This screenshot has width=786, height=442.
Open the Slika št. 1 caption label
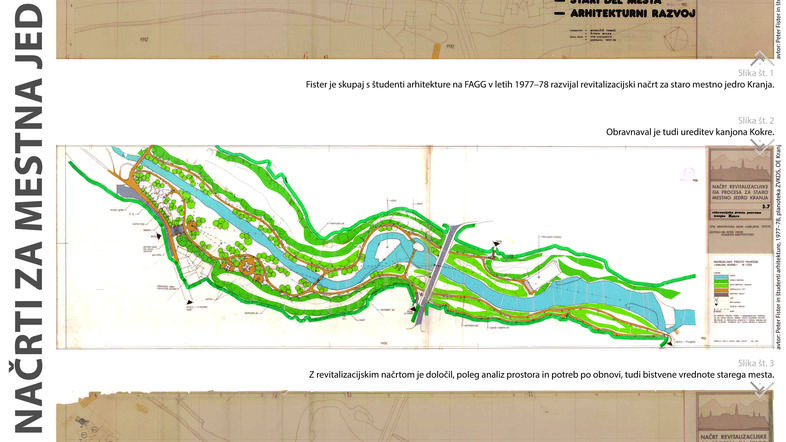[x=755, y=74]
